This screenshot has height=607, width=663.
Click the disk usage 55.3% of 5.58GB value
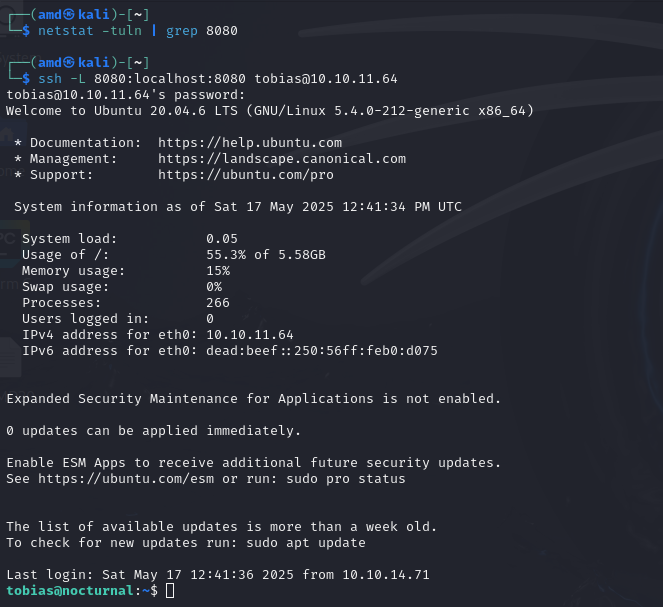[x=265, y=255]
